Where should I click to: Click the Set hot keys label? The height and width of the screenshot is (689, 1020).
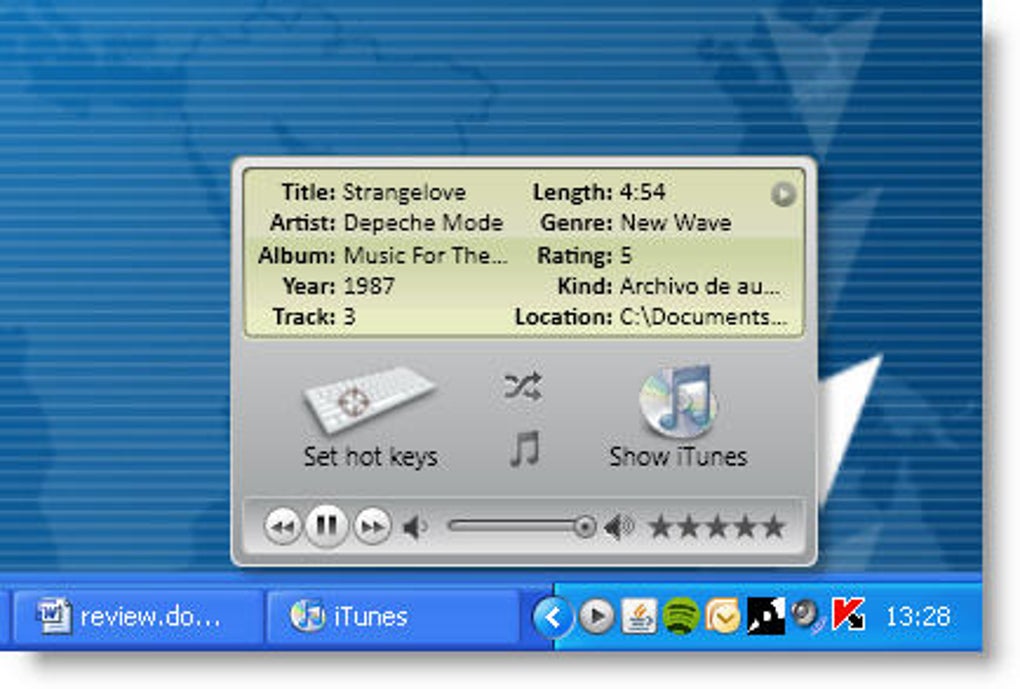[370, 456]
